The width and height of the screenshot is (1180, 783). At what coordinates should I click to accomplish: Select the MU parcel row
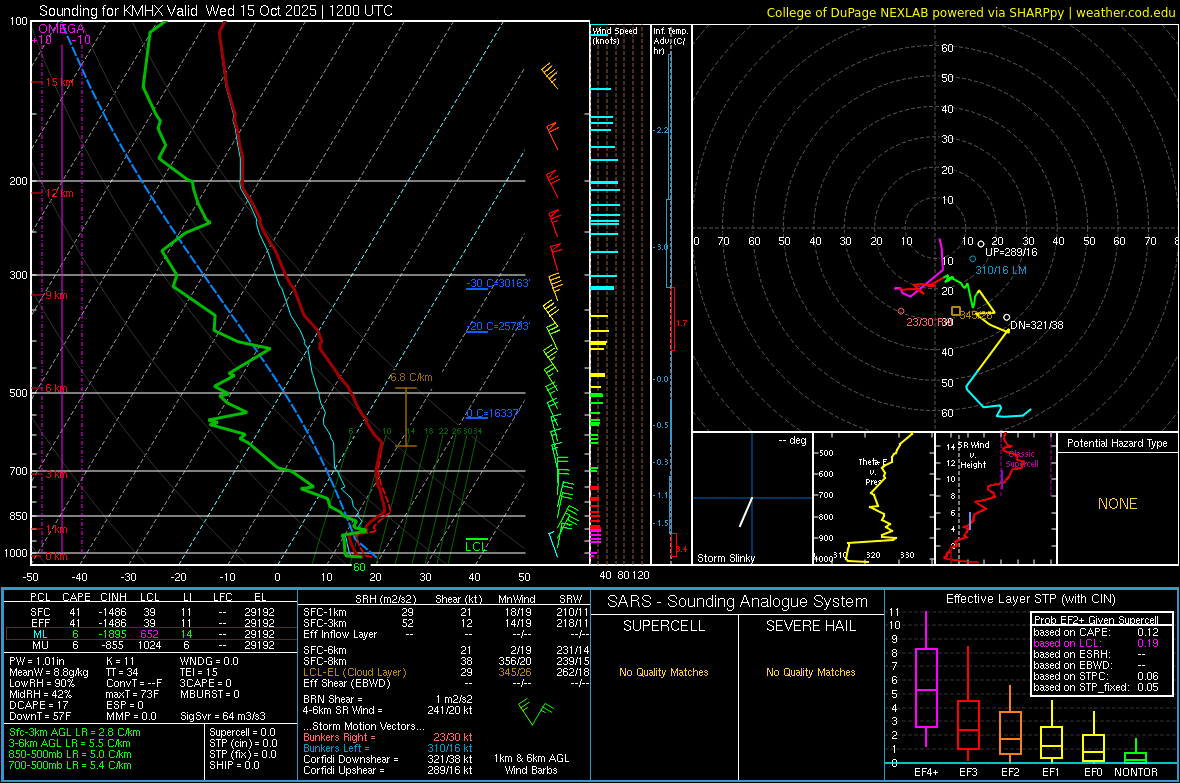click(x=150, y=645)
